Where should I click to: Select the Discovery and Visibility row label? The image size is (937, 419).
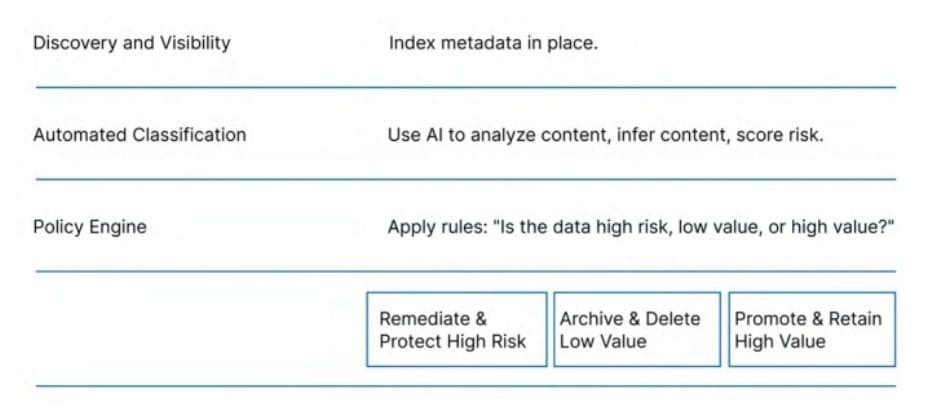pos(131,43)
